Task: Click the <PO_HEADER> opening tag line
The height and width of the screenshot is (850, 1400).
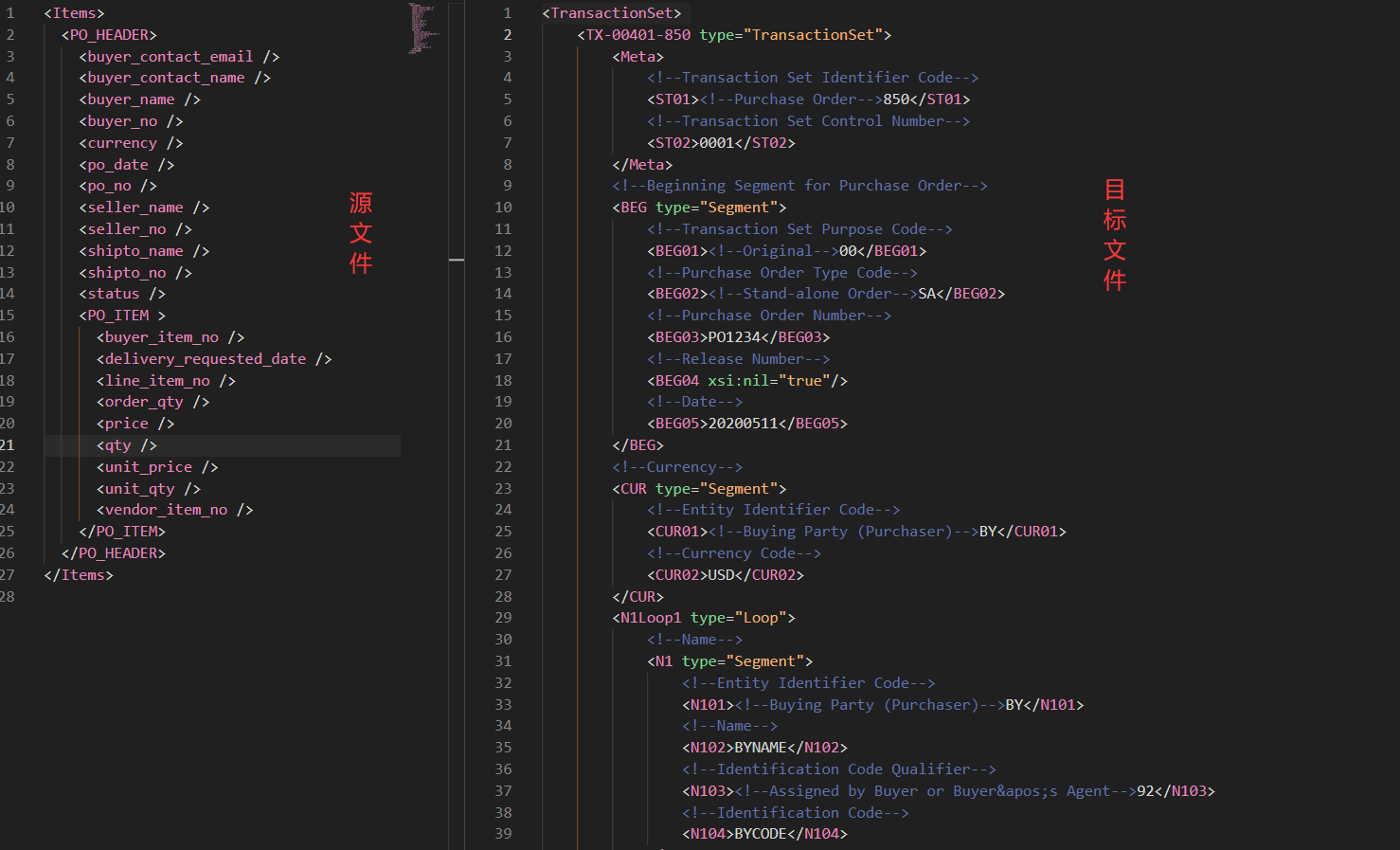Action: (x=109, y=35)
